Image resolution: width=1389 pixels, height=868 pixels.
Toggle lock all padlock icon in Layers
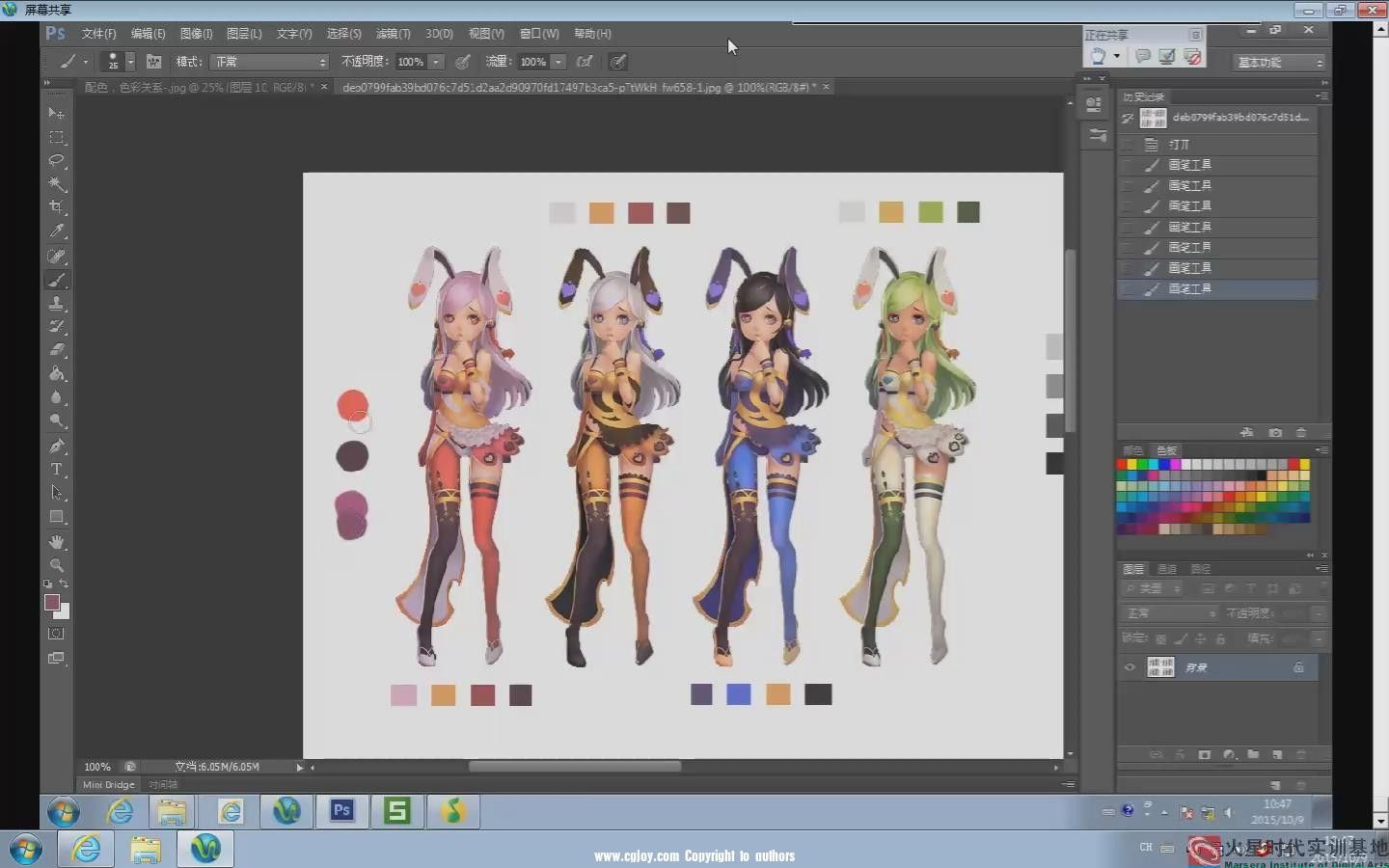tap(1221, 639)
